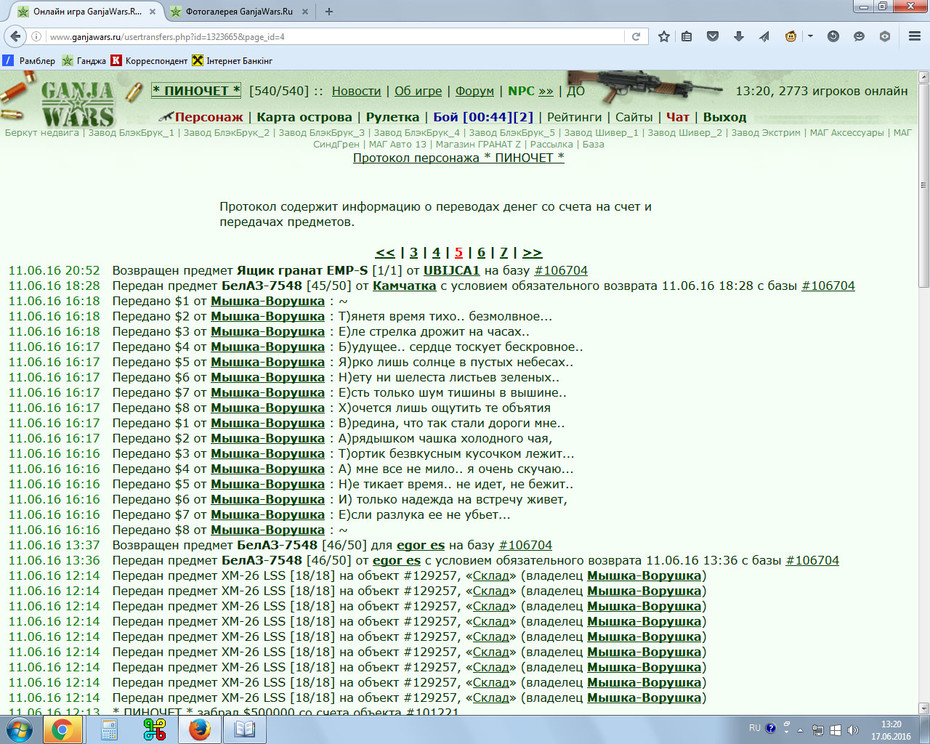Open the Ганджа bookmark

pos(84,61)
